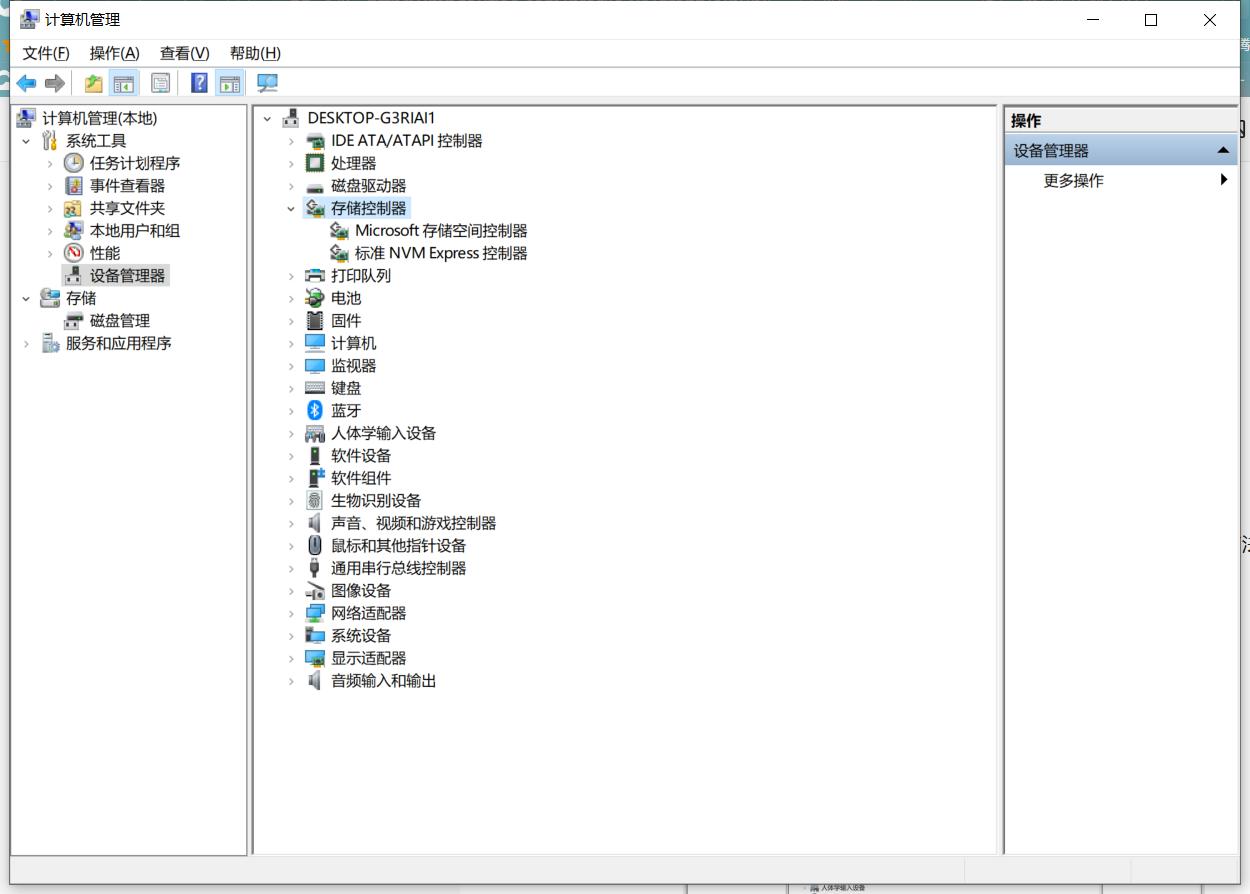The height and width of the screenshot is (894, 1250).
Task: Open the 文件(F) menu
Action: tap(46, 53)
